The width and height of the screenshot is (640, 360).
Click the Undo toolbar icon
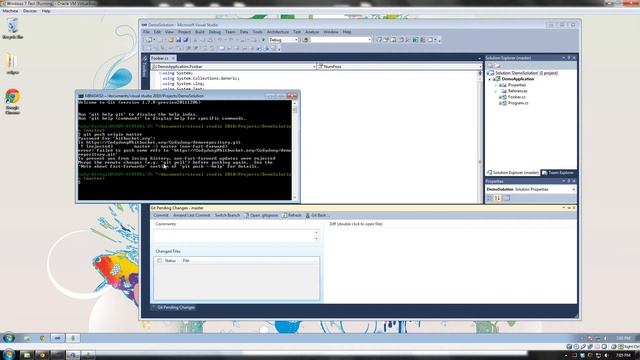[220, 40]
